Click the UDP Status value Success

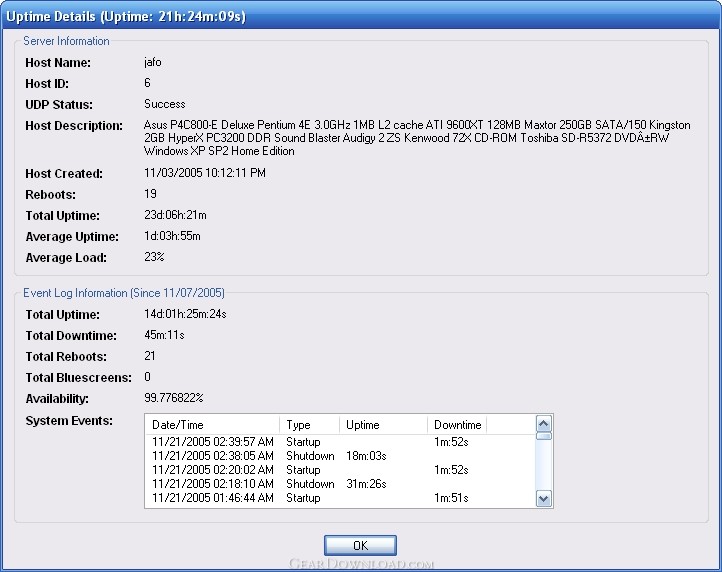(164, 104)
